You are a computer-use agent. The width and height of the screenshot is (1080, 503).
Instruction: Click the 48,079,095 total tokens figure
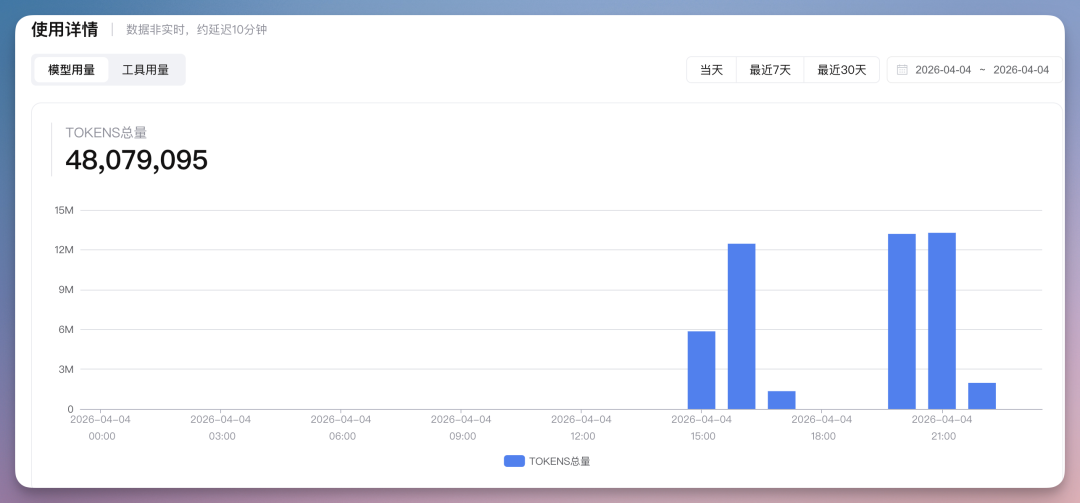(136, 160)
